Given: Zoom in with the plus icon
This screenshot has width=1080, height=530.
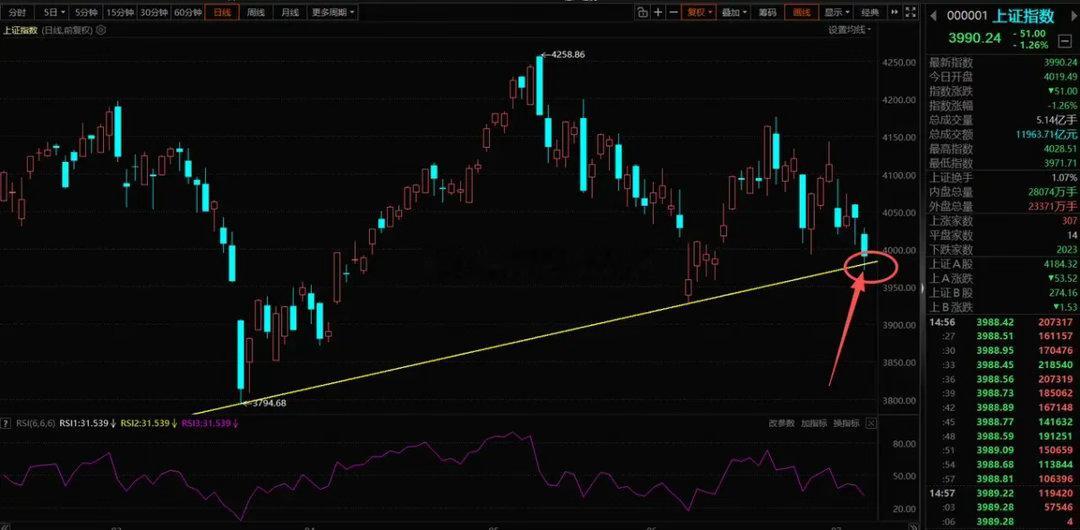Looking at the screenshot, I should (x=658, y=12).
